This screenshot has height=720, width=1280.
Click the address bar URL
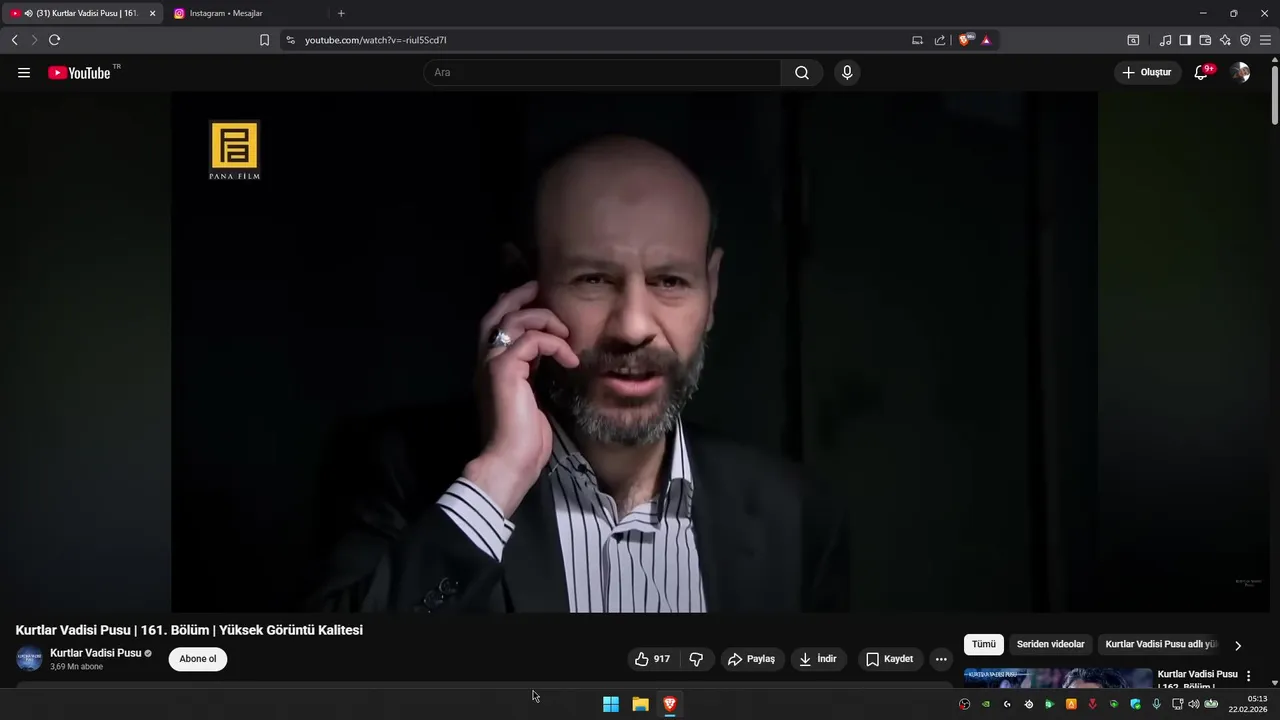click(x=376, y=40)
